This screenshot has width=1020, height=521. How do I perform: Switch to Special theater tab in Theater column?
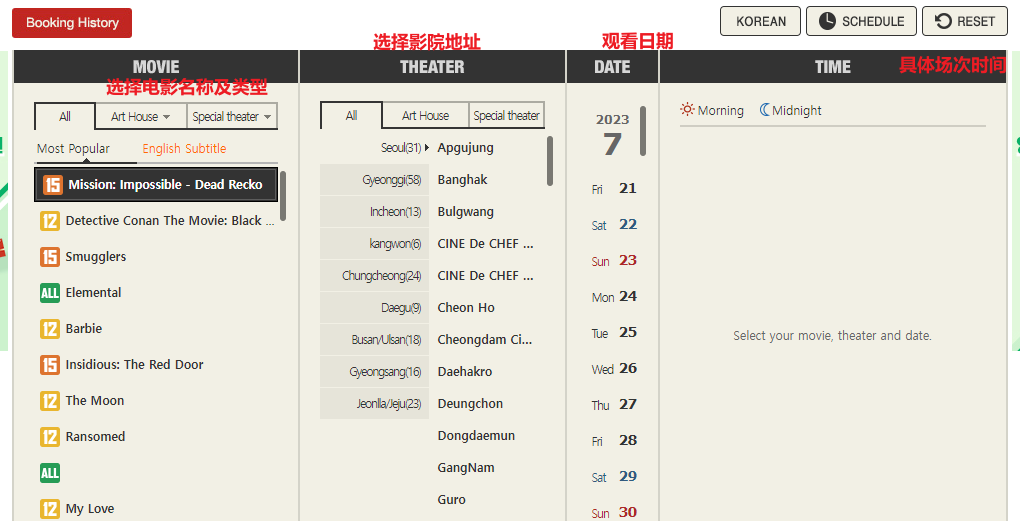pos(506,116)
